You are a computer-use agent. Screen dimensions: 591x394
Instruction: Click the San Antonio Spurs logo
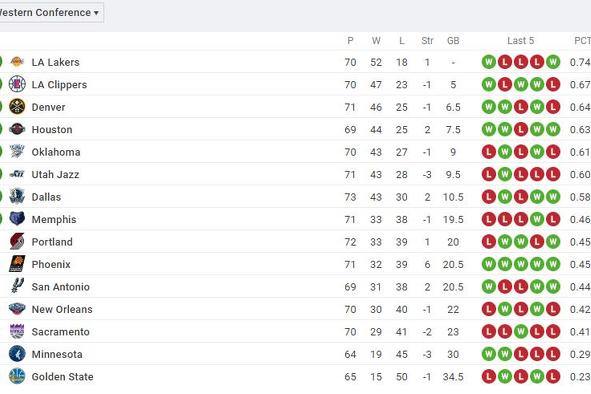tap(17, 286)
